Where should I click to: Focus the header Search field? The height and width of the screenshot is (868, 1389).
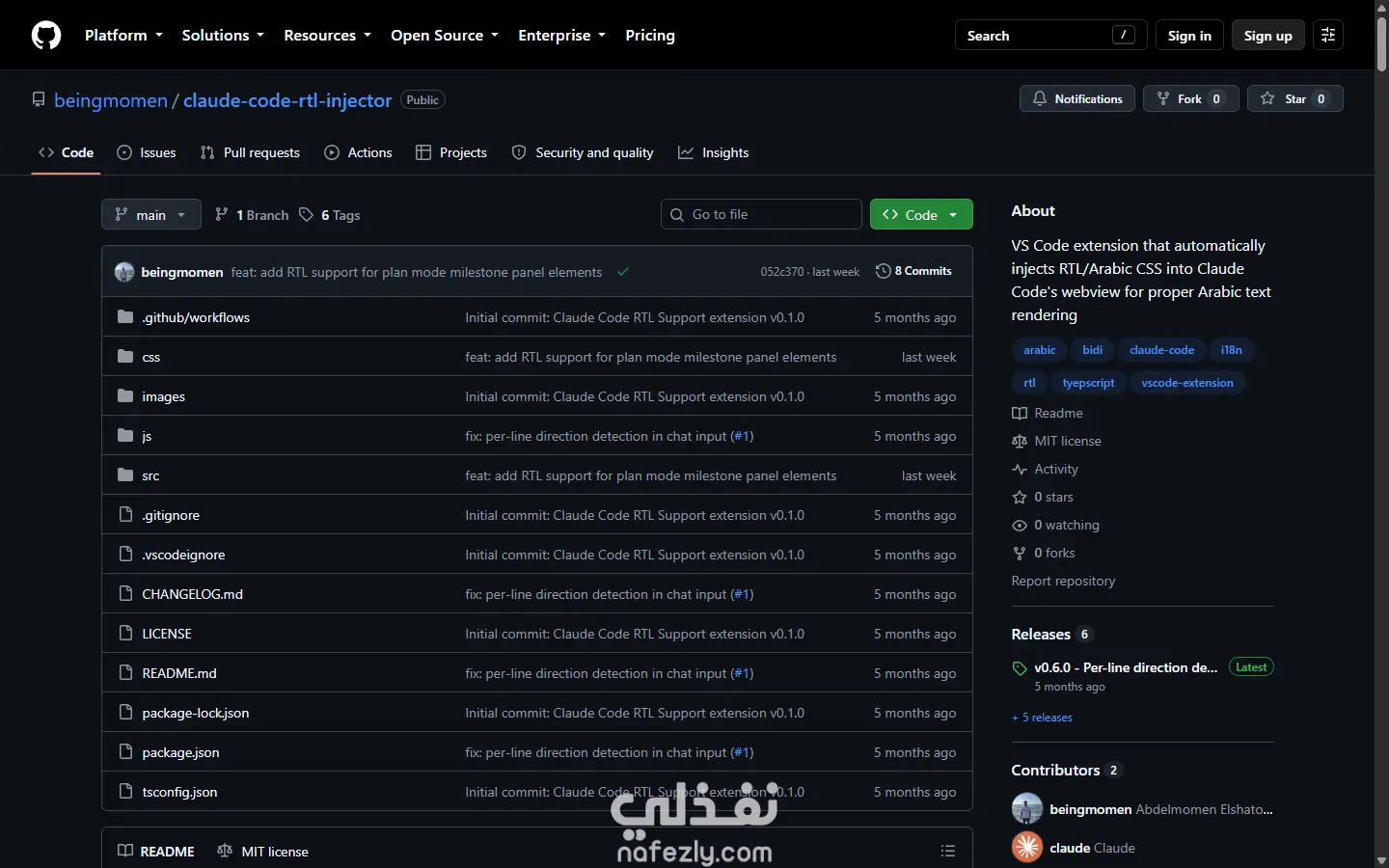coord(1050,36)
